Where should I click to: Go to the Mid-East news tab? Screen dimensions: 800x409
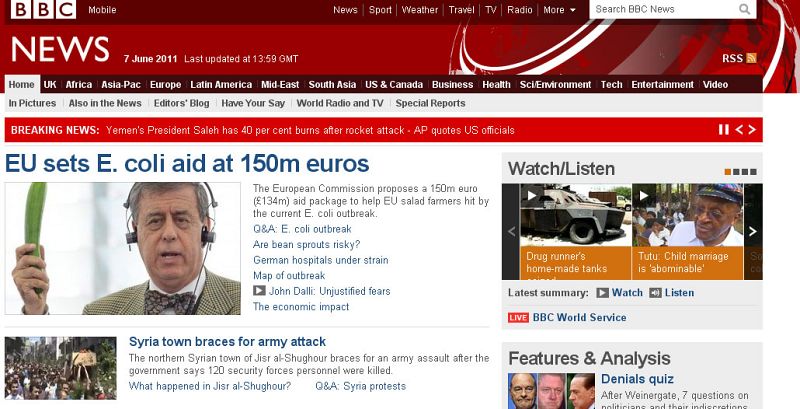(x=280, y=85)
